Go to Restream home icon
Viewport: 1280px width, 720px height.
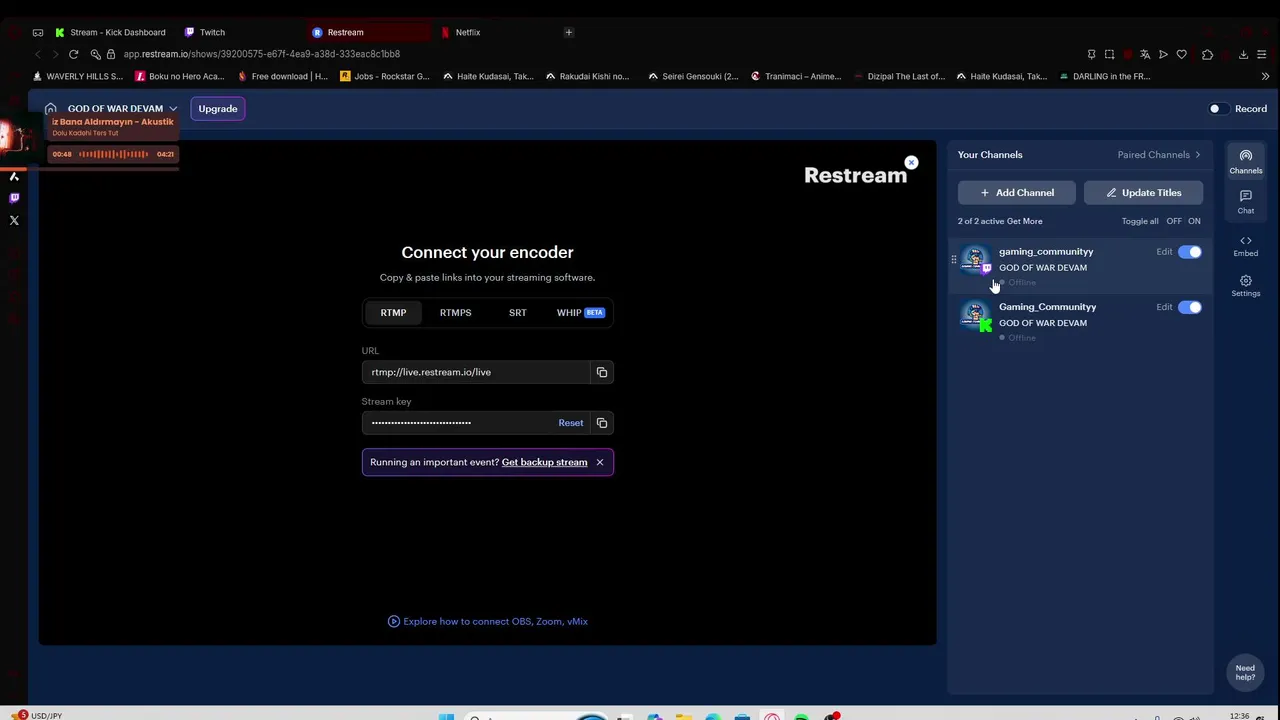(50, 108)
